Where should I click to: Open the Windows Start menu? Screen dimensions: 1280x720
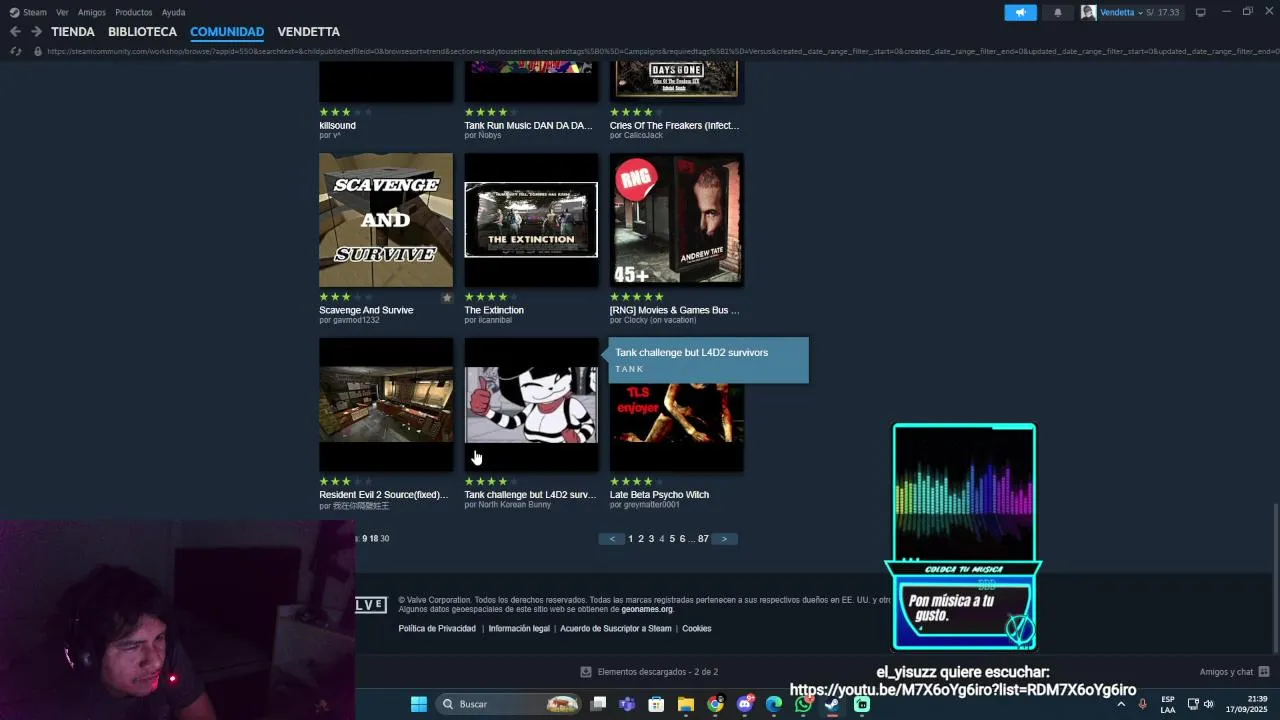tap(419, 704)
